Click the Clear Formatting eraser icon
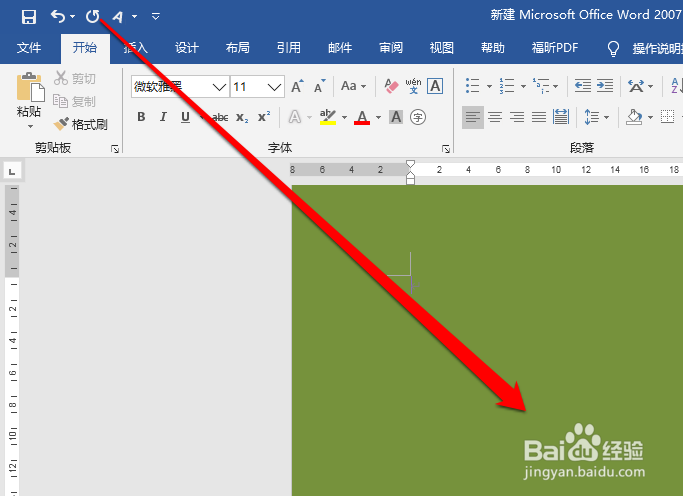The height and width of the screenshot is (496, 683). tap(391, 86)
